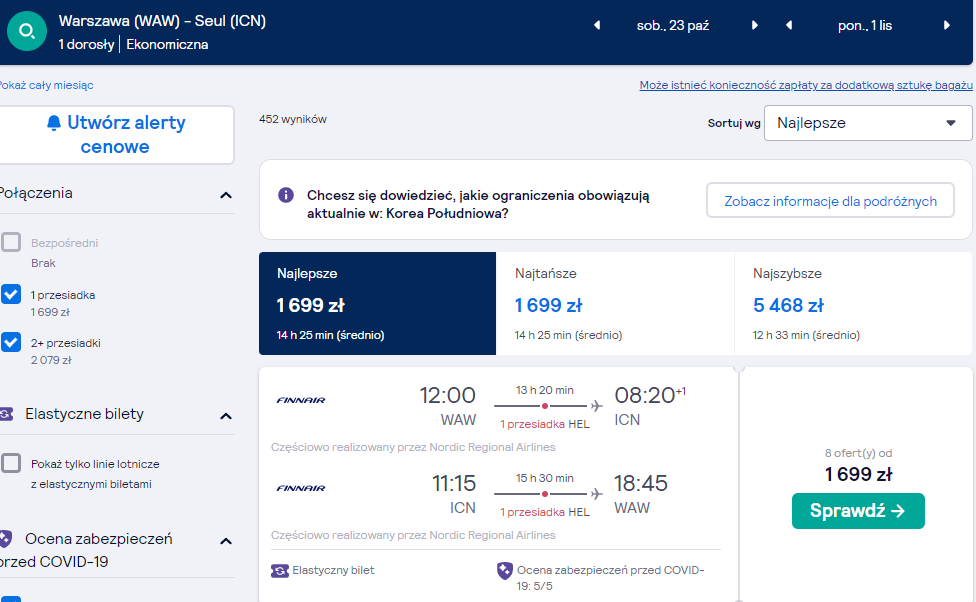Click the purple info icon about restrictions
Screen dimensions: 976x602
click(286, 195)
